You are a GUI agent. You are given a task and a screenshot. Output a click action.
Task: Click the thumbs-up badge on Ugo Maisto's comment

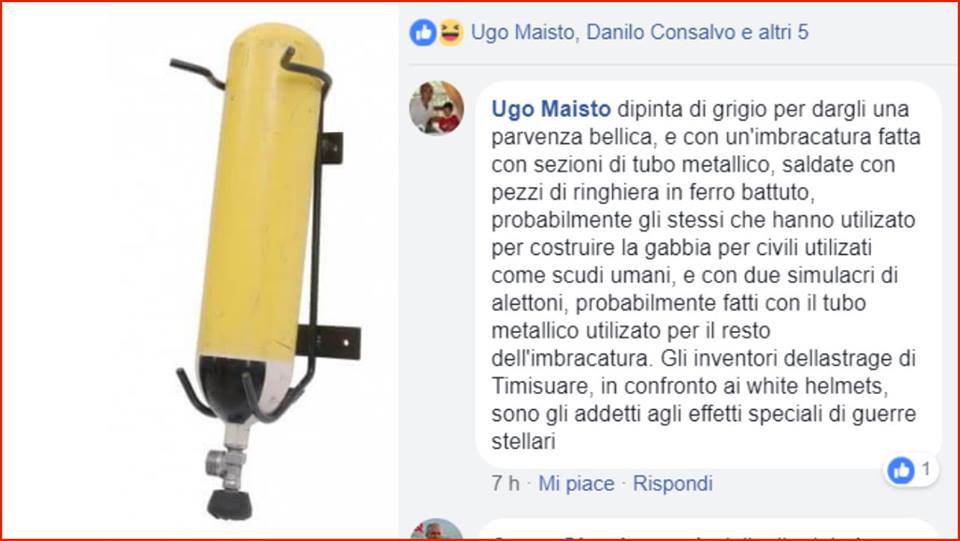point(901,471)
